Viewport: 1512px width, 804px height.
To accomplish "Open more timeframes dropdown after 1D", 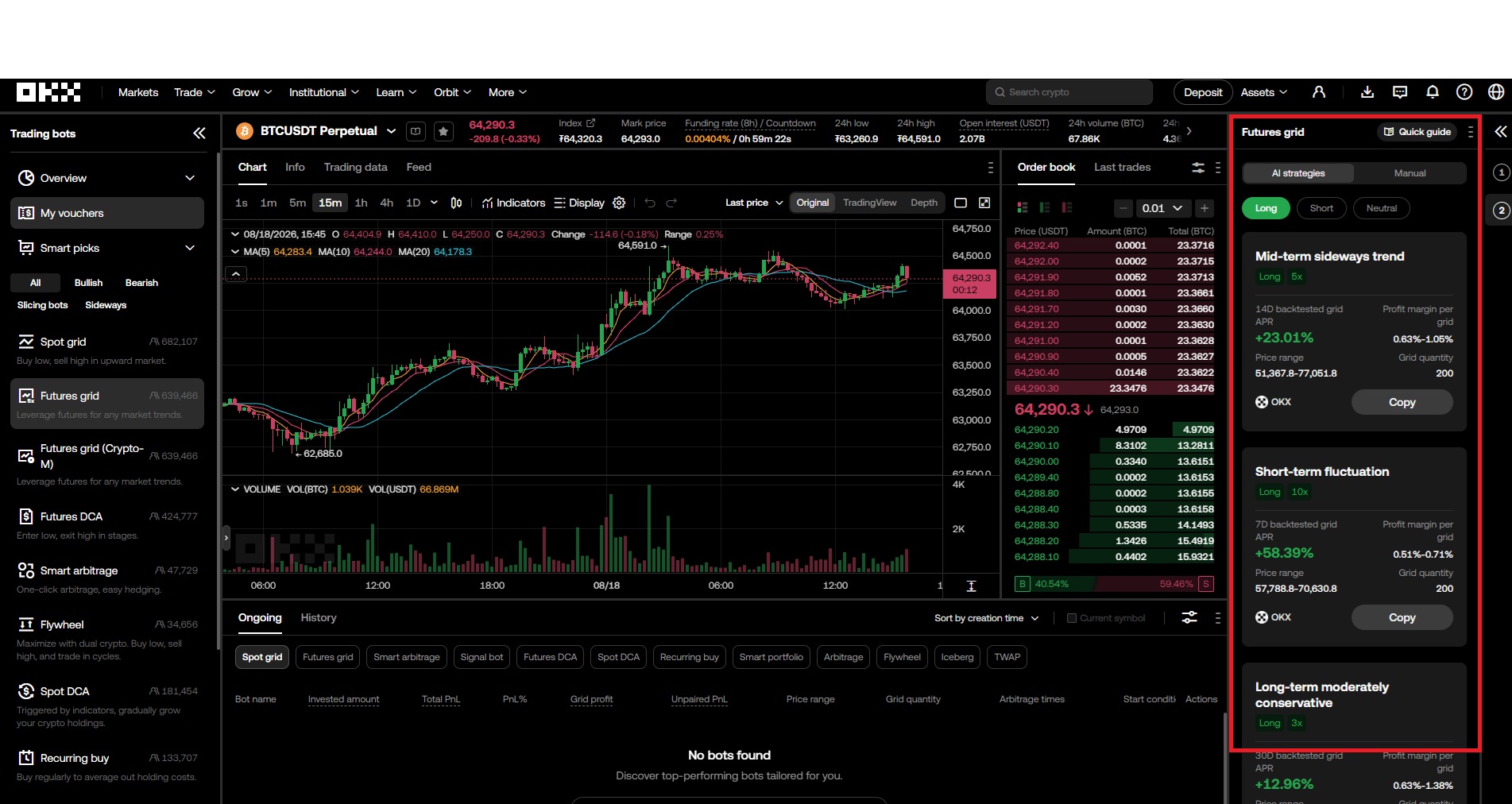I will pyautogui.click(x=434, y=203).
